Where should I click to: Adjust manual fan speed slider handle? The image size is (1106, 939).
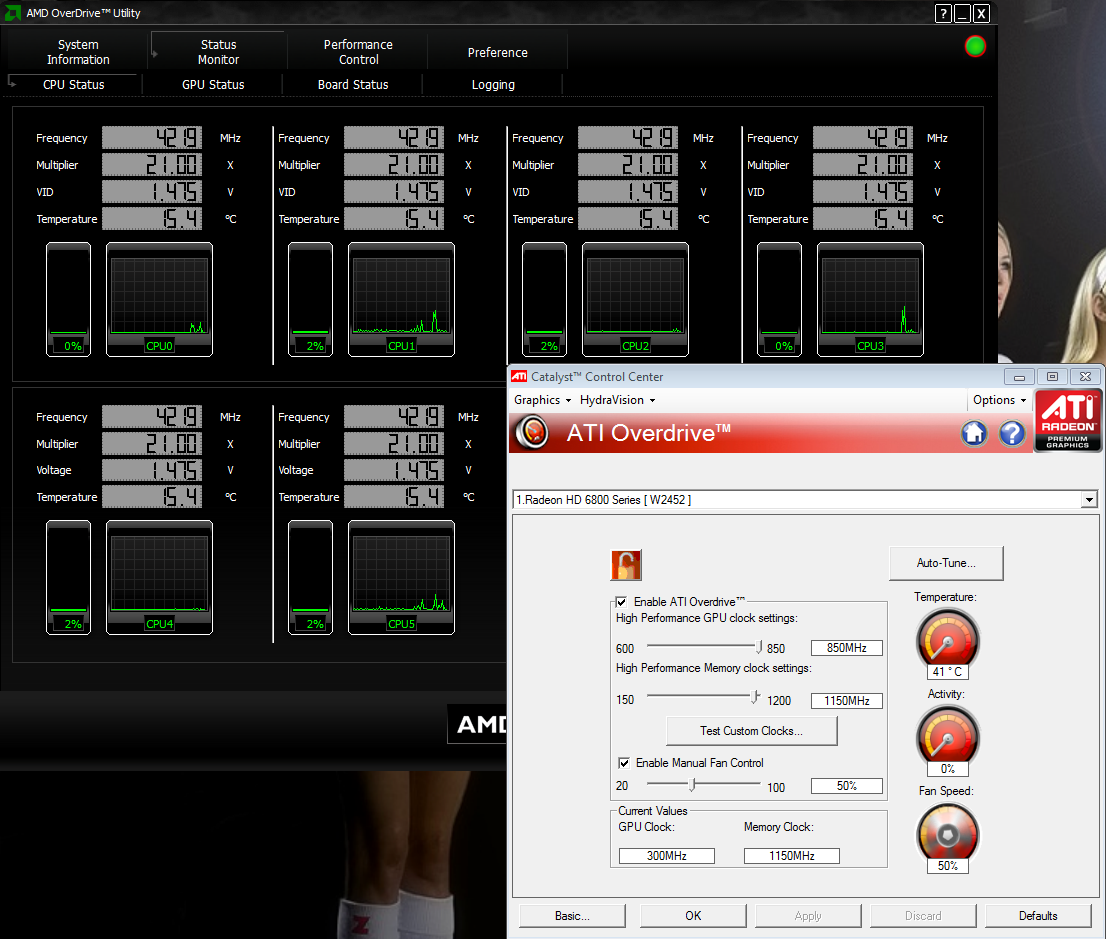[x=693, y=784]
